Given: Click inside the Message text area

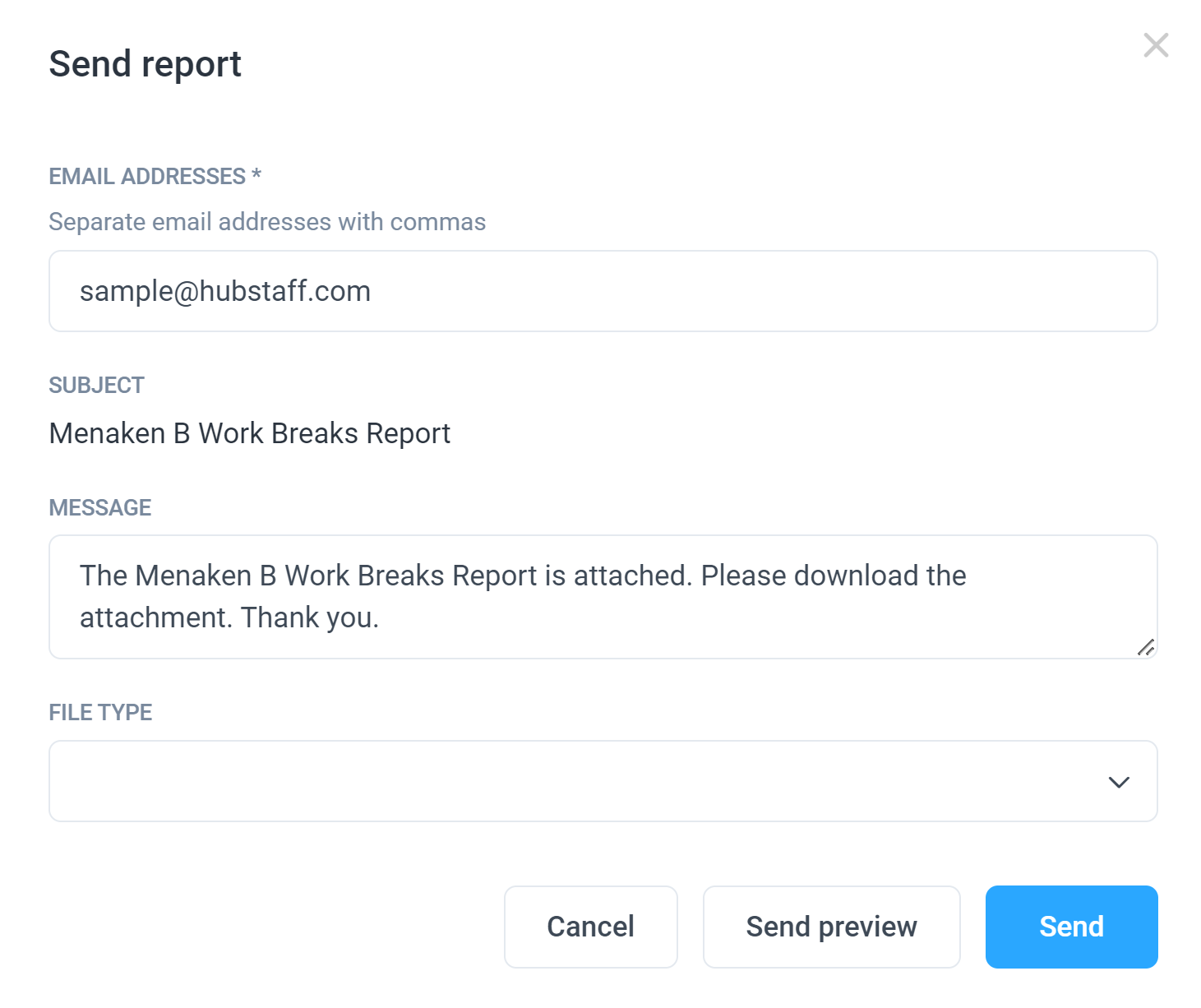Looking at the screenshot, I should pyautogui.click(x=603, y=597).
